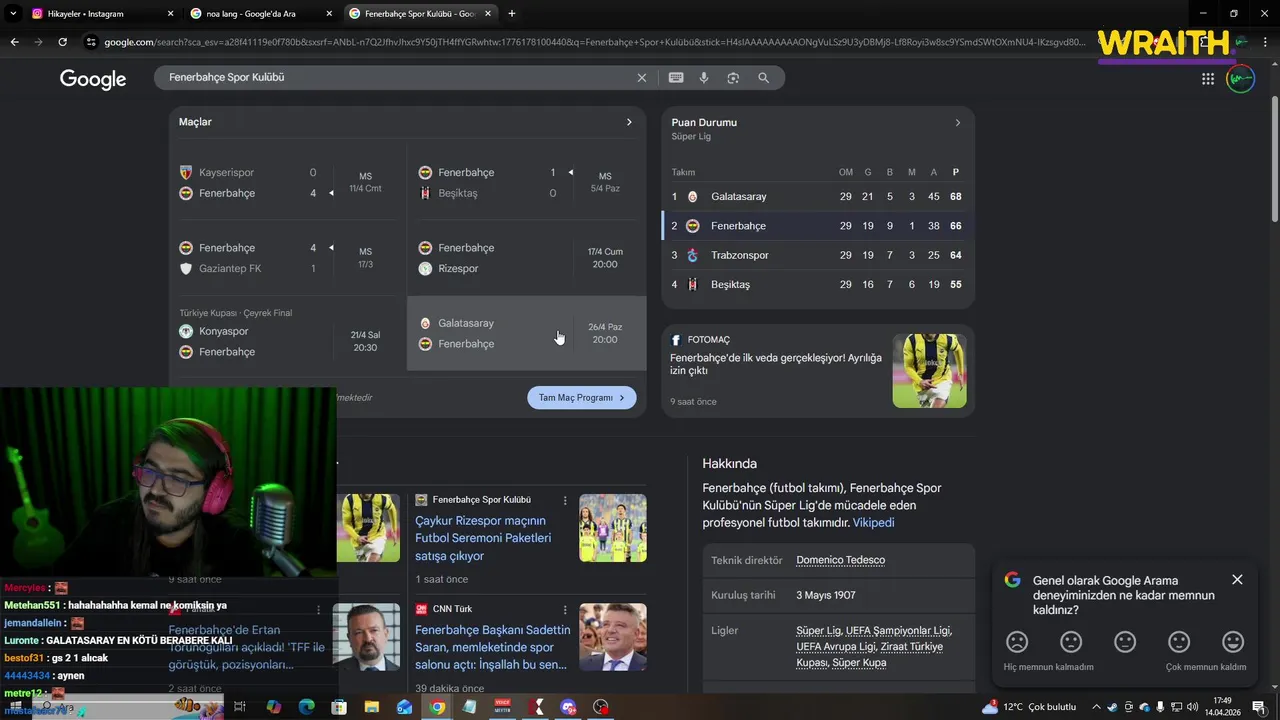
Task: Open the Chrome icon on the taskbar
Action: [x=437, y=707]
